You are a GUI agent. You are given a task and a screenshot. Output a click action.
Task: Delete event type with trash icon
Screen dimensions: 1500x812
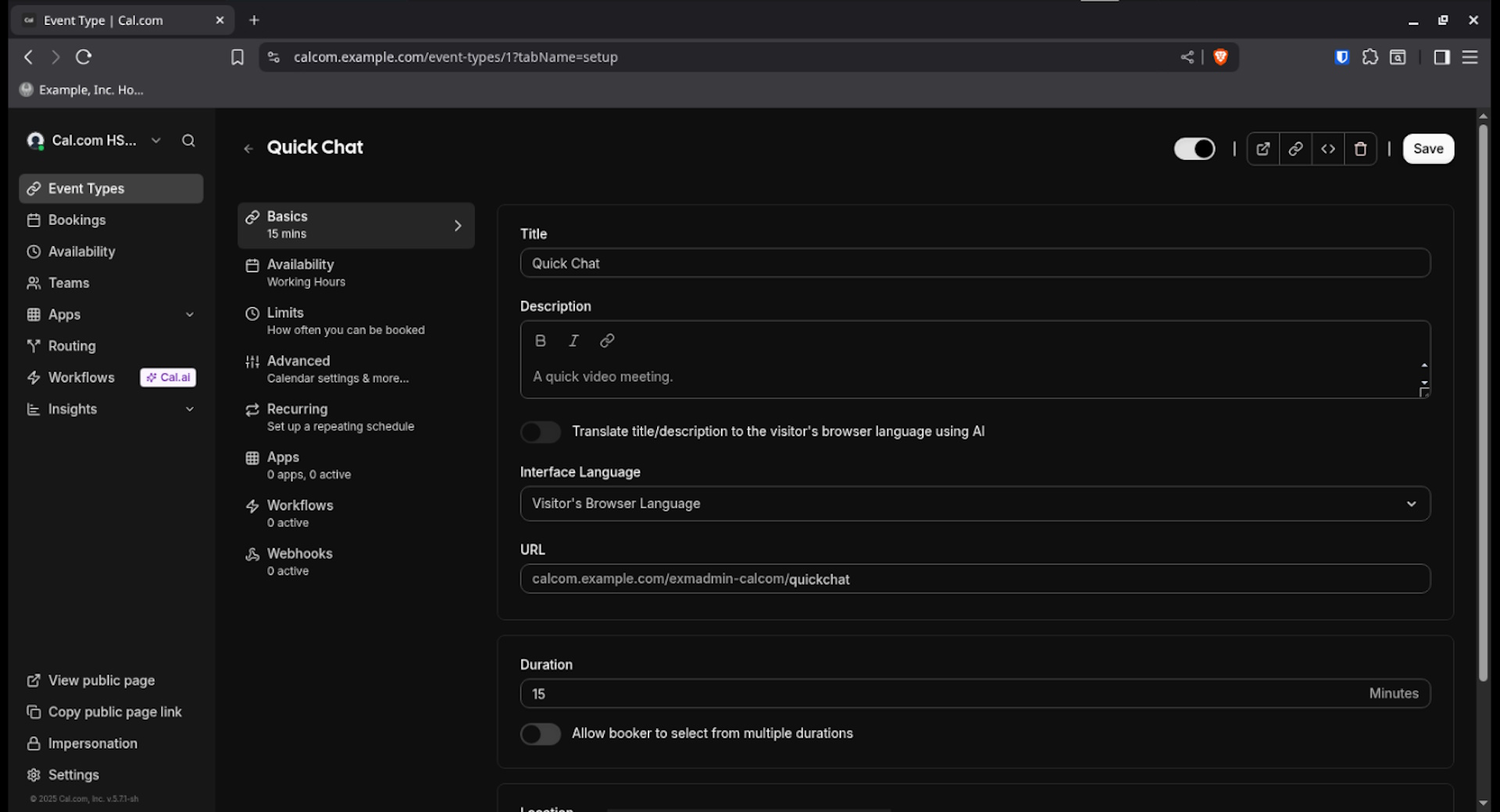click(x=1360, y=149)
